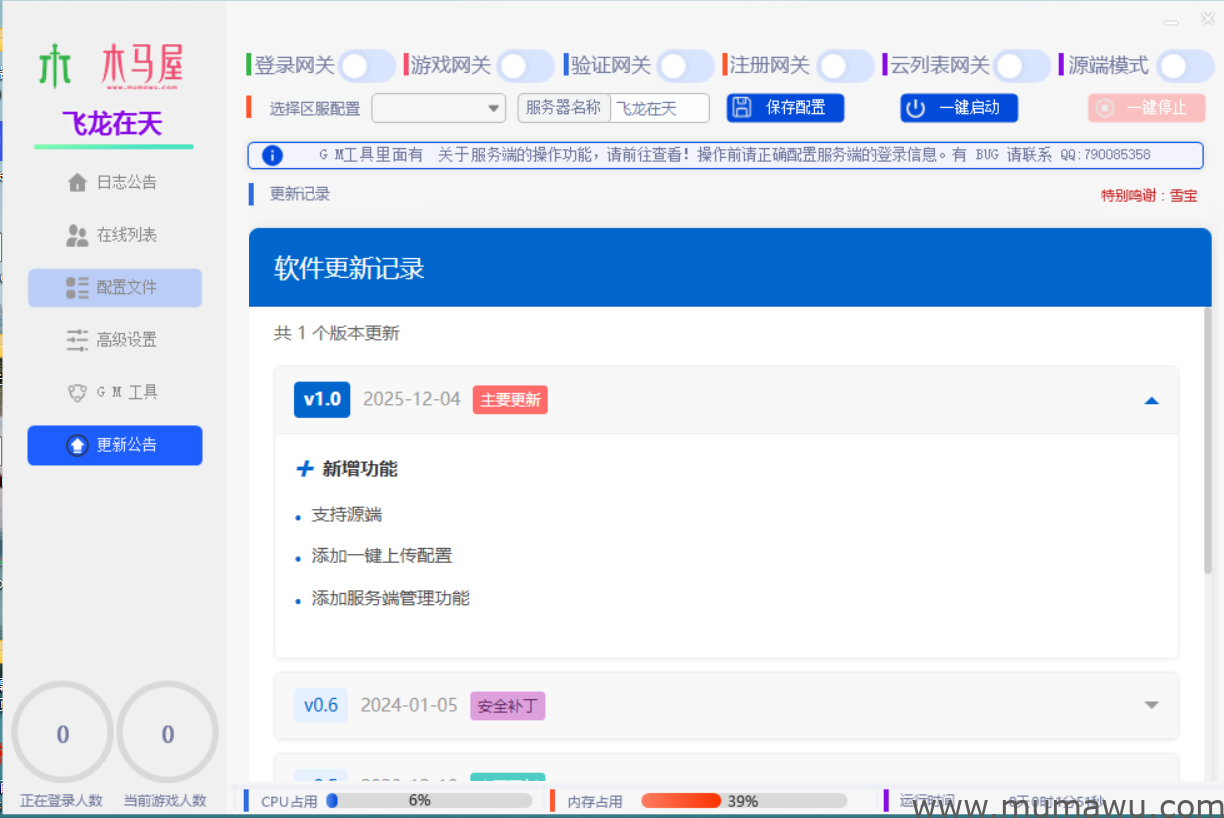The image size is (1224, 818).
Task: Enable the 登录网关 switch
Action: [x=365, y=63]
